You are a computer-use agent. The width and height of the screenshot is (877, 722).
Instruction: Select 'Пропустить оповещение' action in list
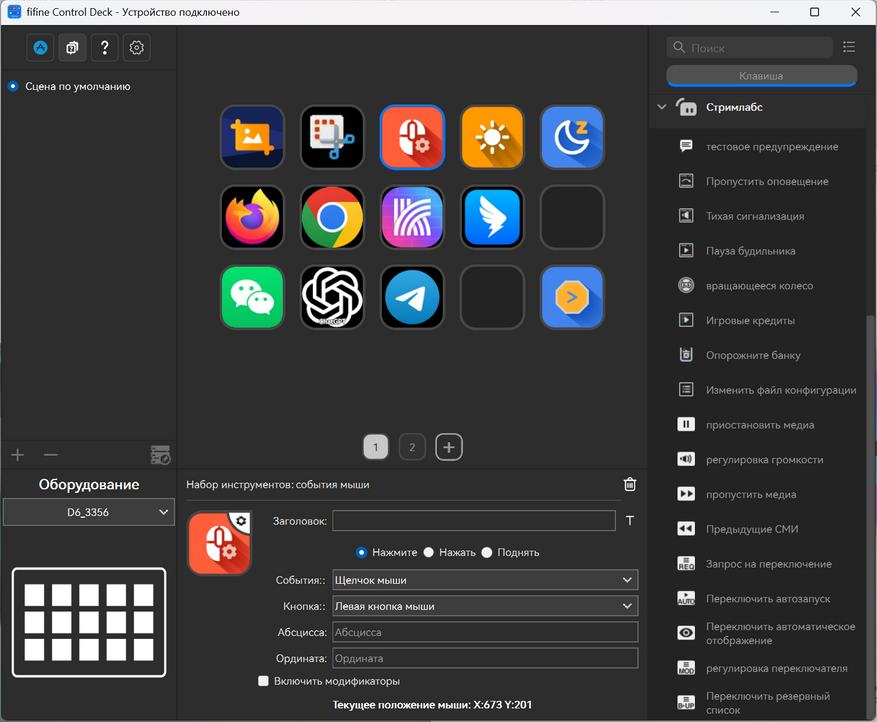(766, 181)
